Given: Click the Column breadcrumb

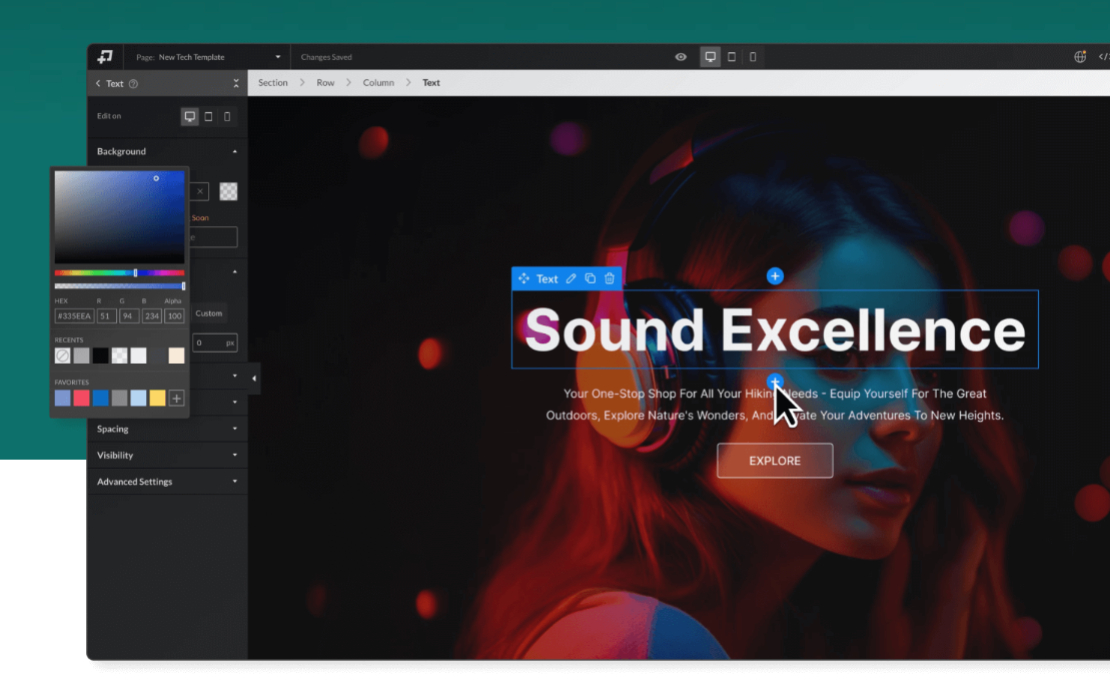Looking at the screenshot, I should pos(379,83).
